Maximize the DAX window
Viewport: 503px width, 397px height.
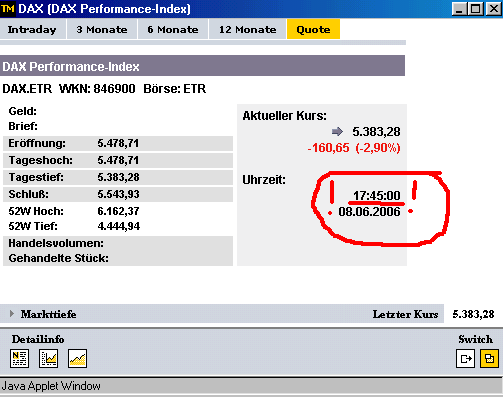pyautogui.click(x=476, y=9)
